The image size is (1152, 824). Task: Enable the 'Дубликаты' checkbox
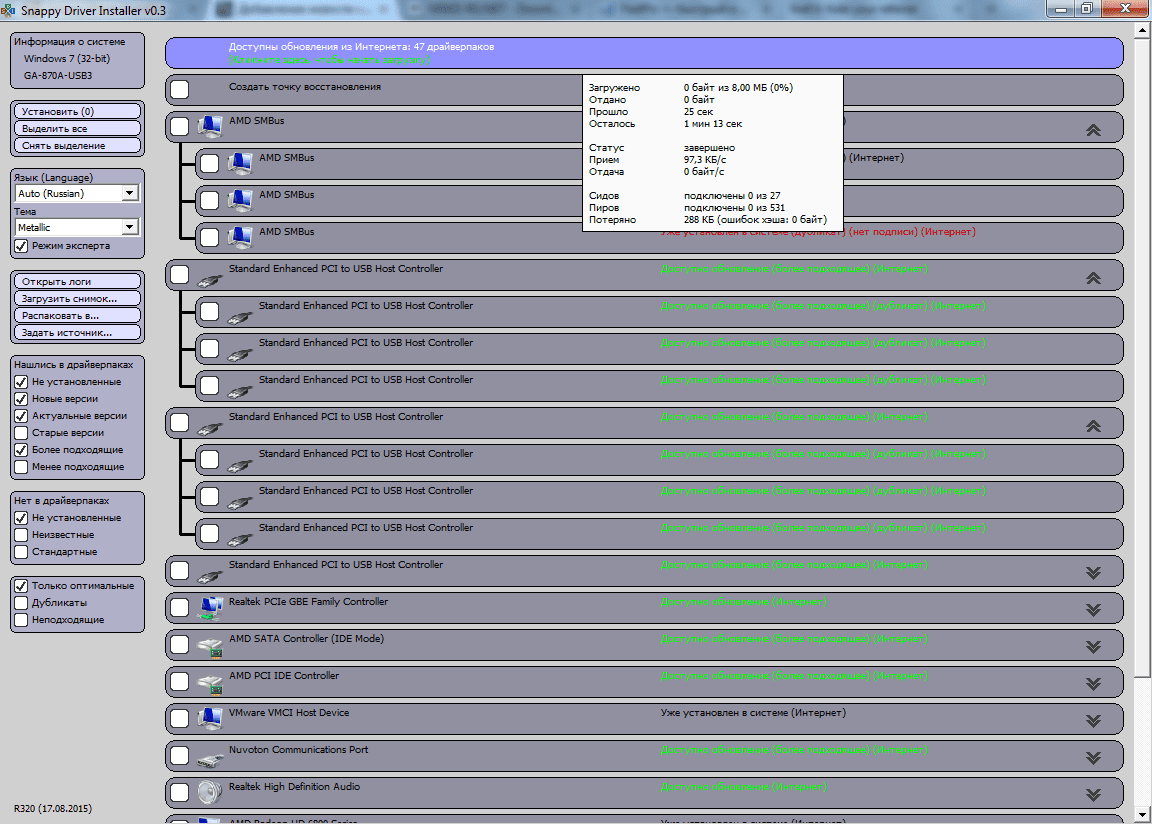(x=21, y=603)
